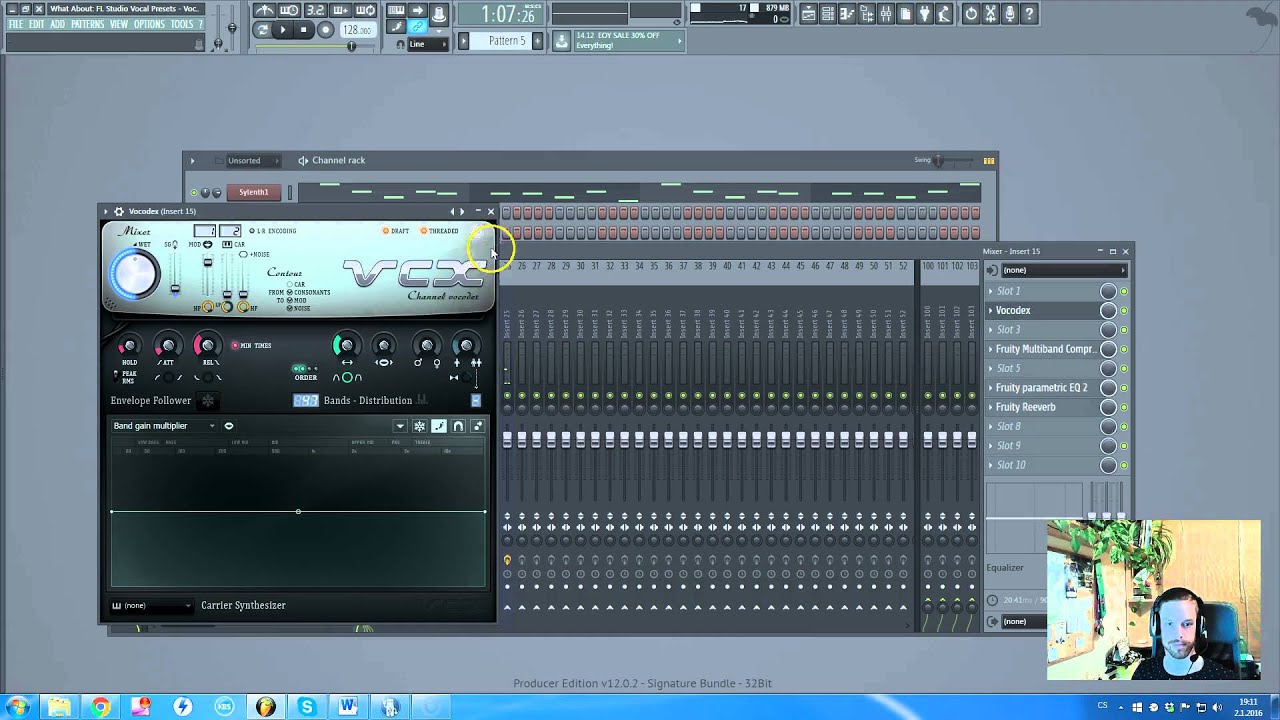Toggle the PEAK / RMS switch
Viewport: 1280px width, 720px height.
point(115,376)
